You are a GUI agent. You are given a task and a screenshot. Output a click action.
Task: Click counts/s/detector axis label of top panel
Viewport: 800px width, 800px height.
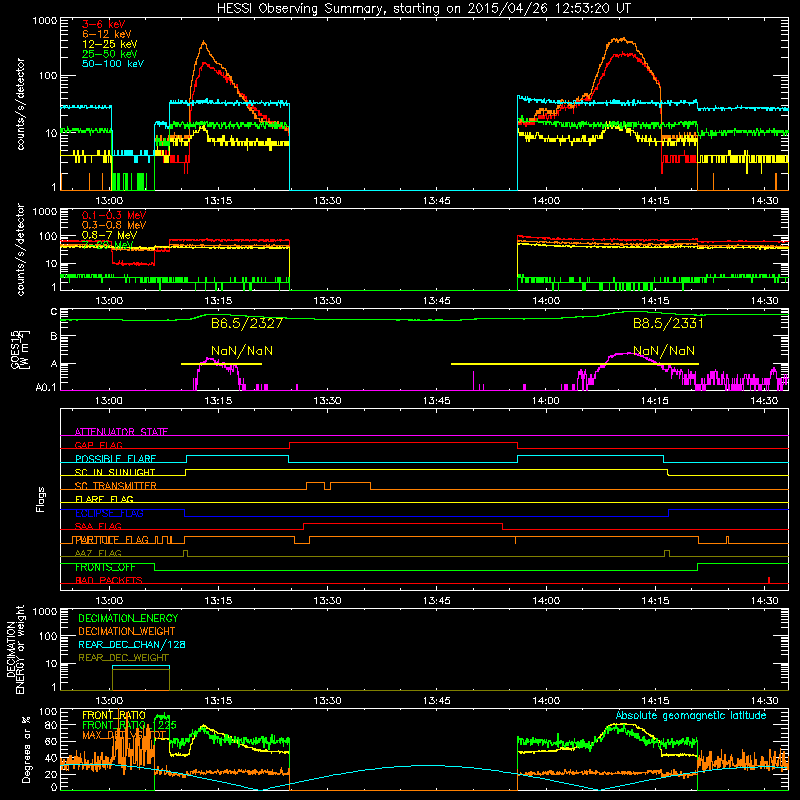click(20, 104)
